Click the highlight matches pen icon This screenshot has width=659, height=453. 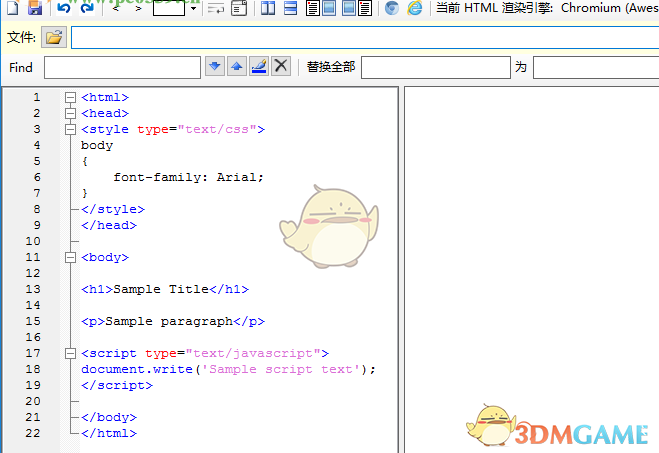coord(259,66)
